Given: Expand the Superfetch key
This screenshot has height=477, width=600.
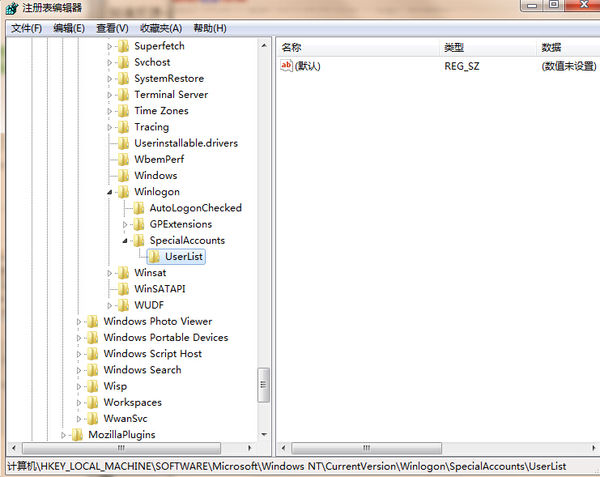Looking at the screenshot, I should (109, 47).
